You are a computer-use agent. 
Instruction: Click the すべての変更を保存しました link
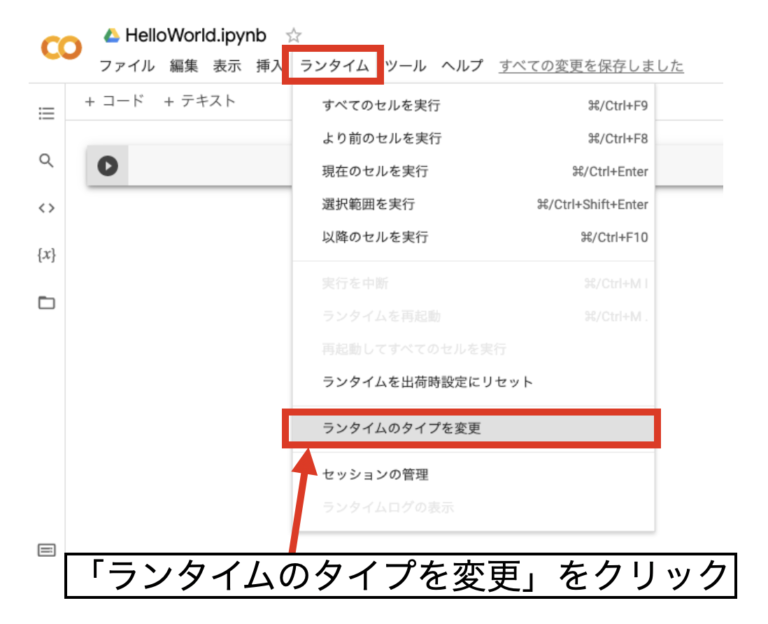click(591, 66)
